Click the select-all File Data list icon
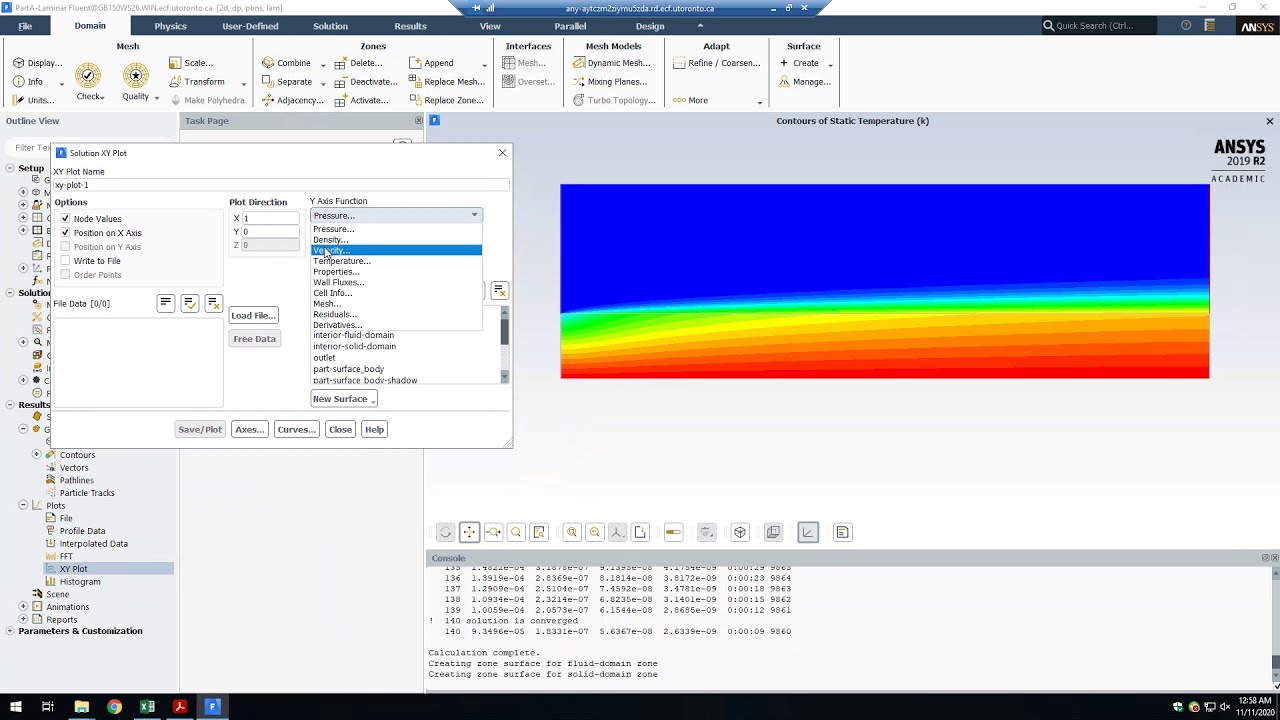The image size is (1280, 720). 166,303
